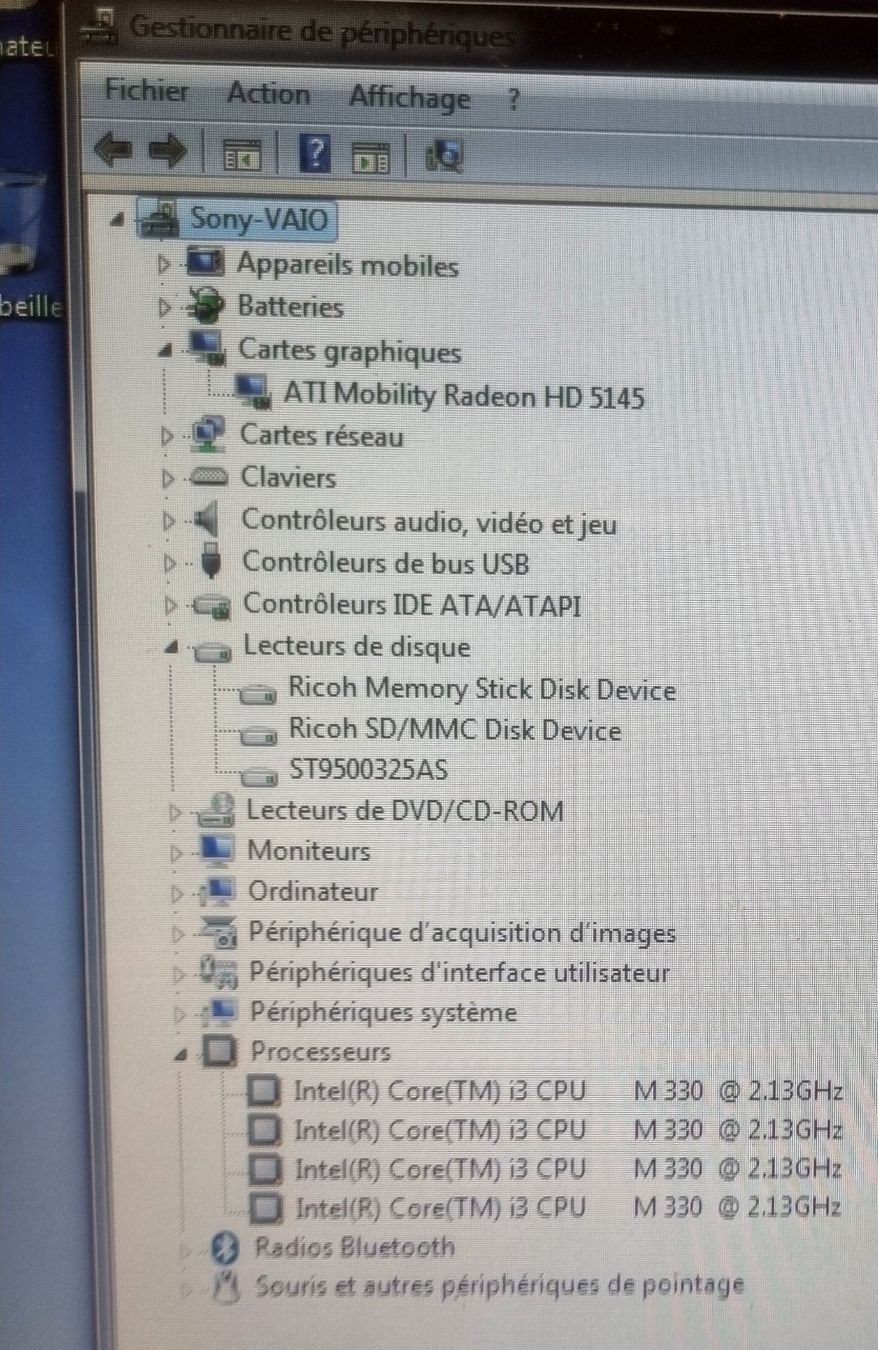Click the DVD/CD-ROM drives icon
This screenshot has height=1350, width=878.
tap(217, 810)
